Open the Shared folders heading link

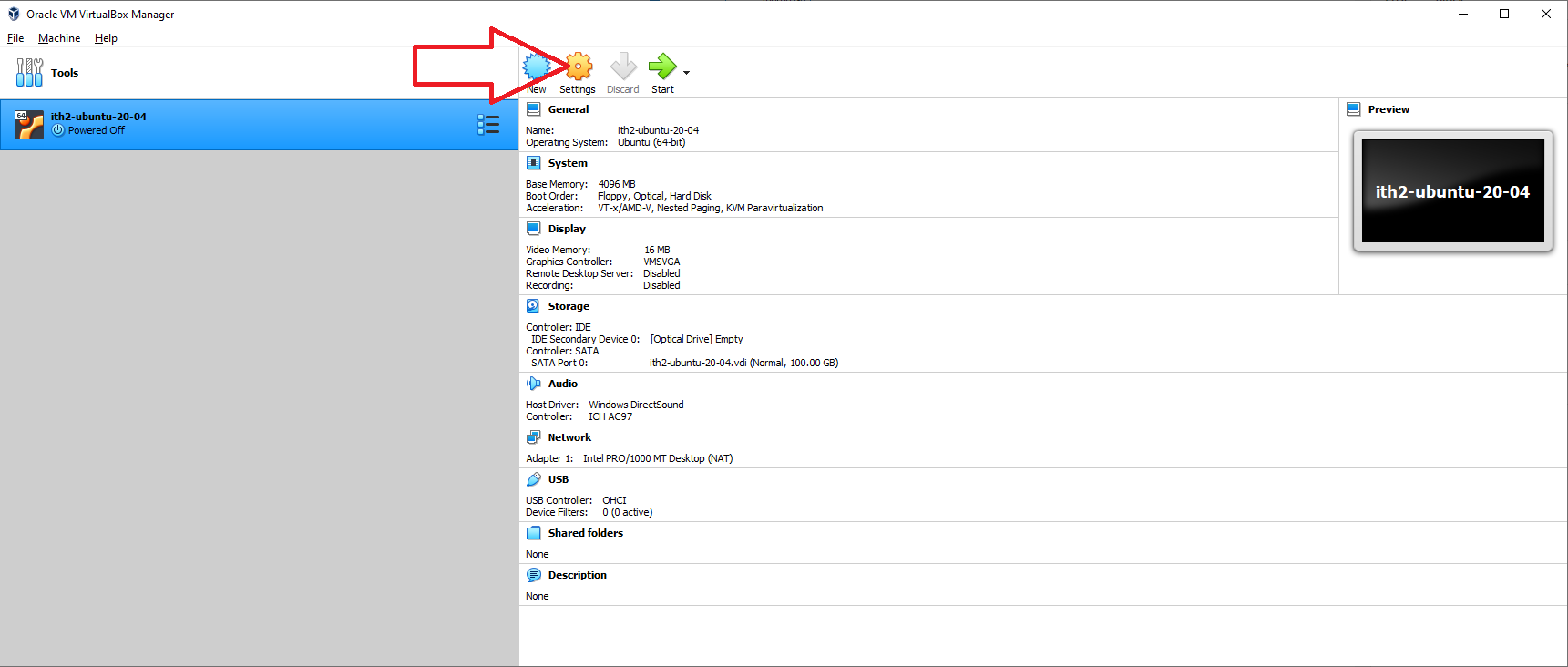pos(586,533)
